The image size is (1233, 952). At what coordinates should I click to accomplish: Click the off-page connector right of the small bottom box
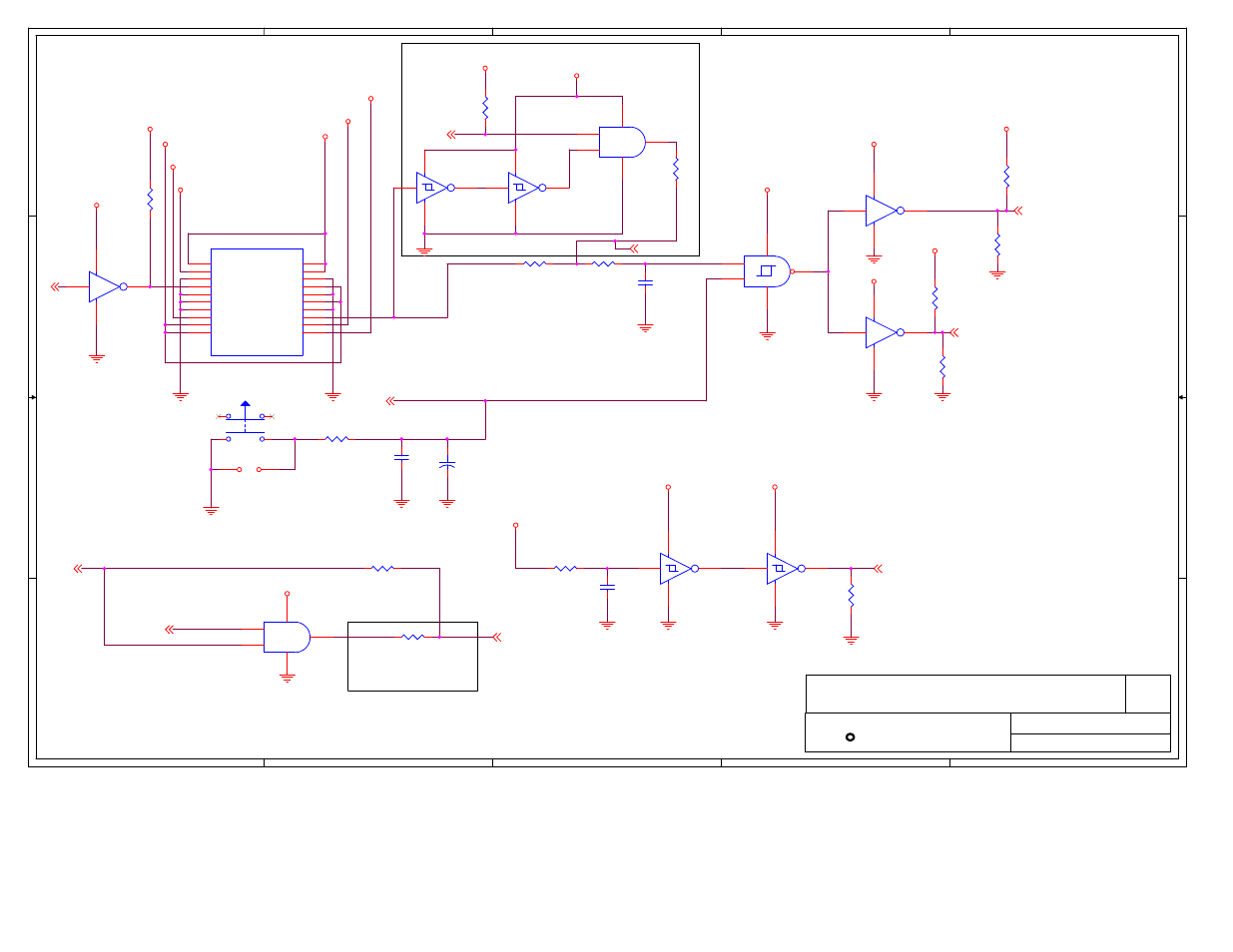point(496,637)
